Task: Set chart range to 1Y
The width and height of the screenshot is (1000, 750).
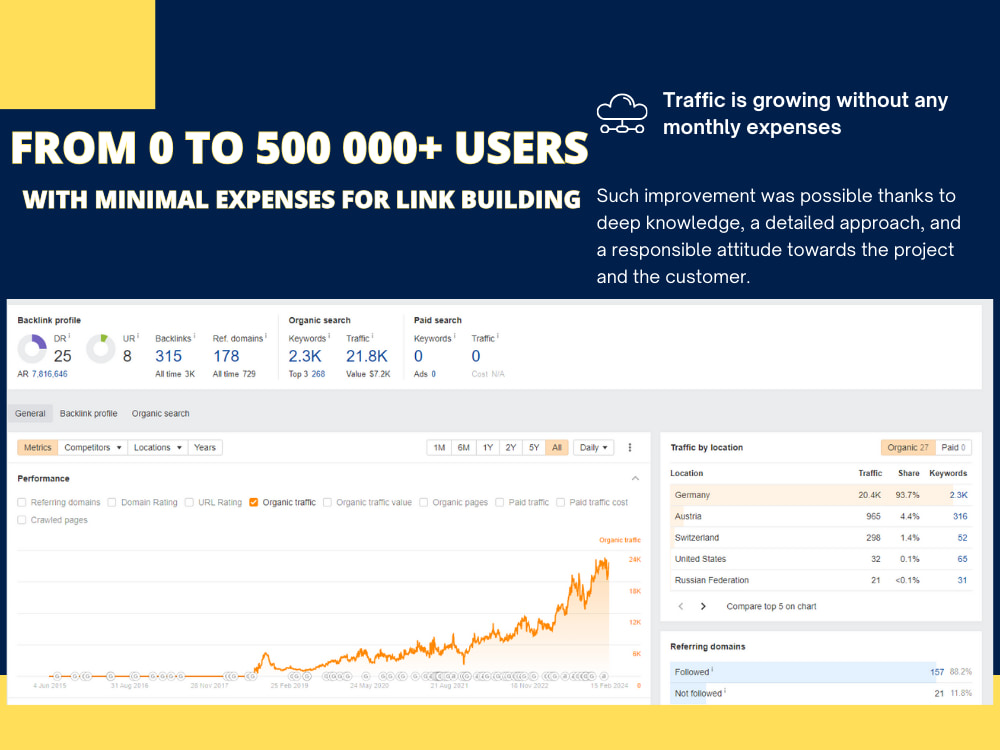Action: pos(488,448)
